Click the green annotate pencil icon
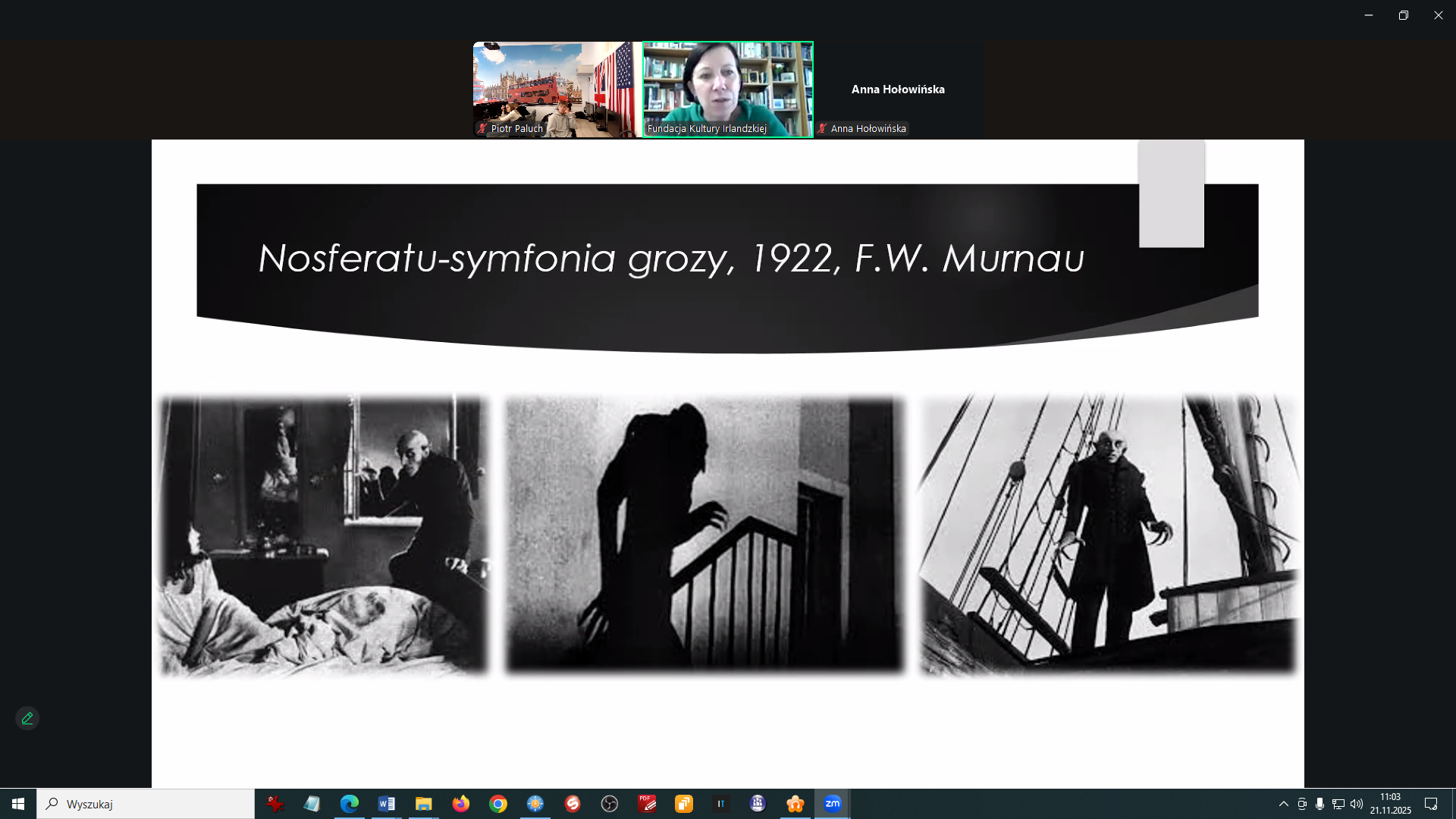This screenshot has width=1456, height=819. [27, 718]
